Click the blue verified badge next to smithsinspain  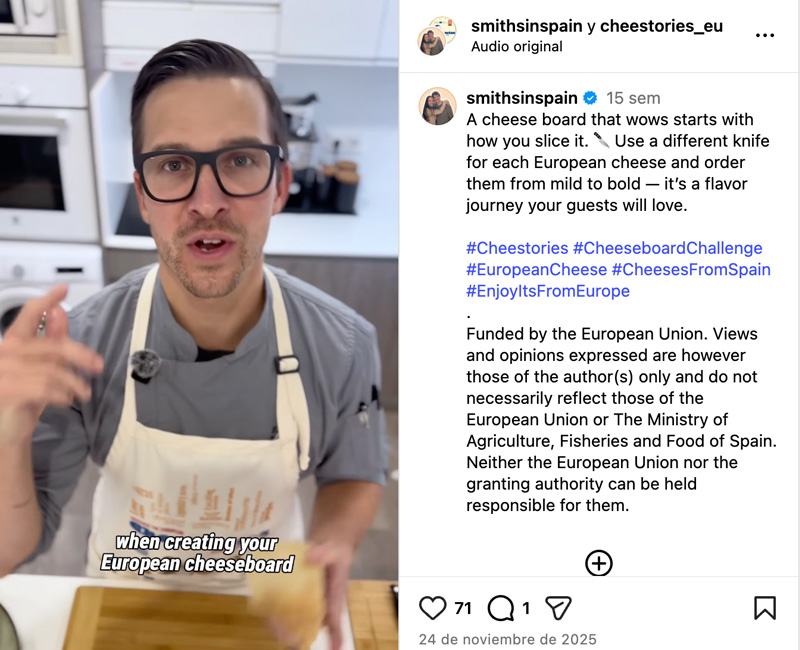590,98
